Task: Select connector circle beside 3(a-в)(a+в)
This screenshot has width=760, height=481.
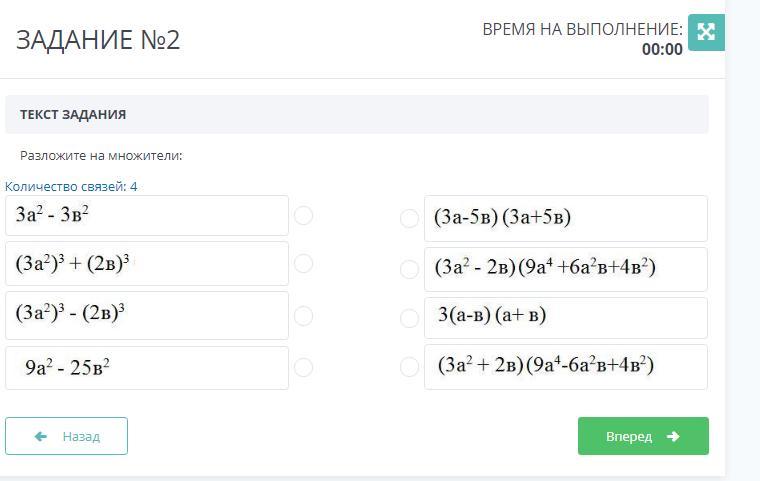Action: tap(409, 318)
